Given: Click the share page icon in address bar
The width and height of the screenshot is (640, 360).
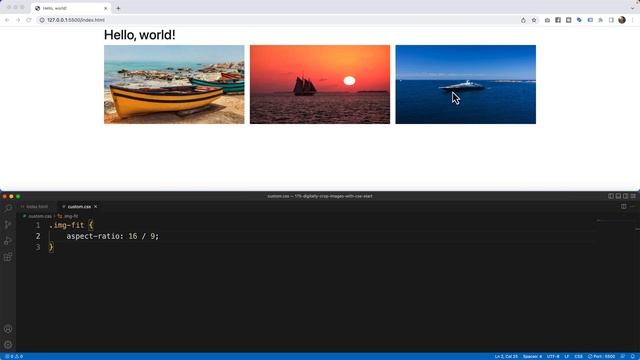Looking at the screenshot, I should (523, 20).
